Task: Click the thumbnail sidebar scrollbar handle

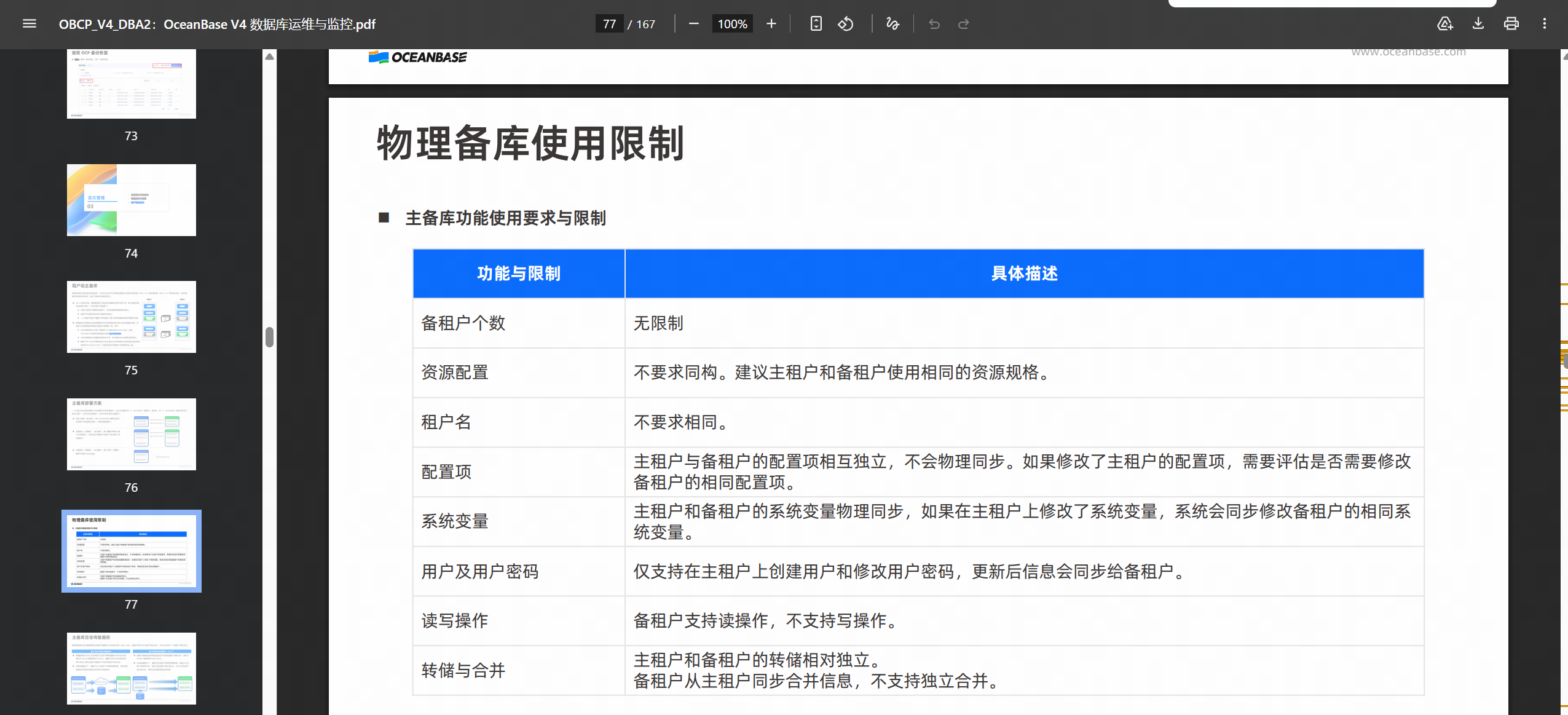Action: (269, 337)
